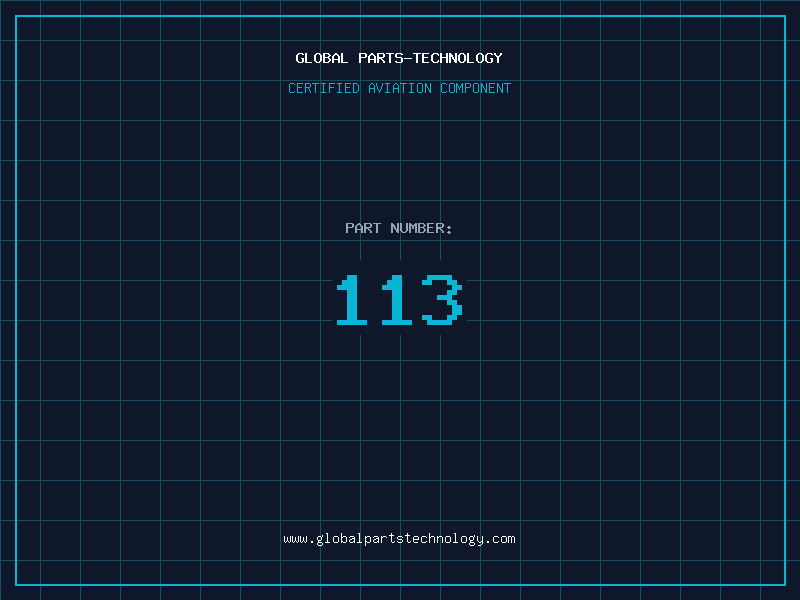Click the word NUMBER: in the label
Screen dimensions: 800x600
point(422,228)
